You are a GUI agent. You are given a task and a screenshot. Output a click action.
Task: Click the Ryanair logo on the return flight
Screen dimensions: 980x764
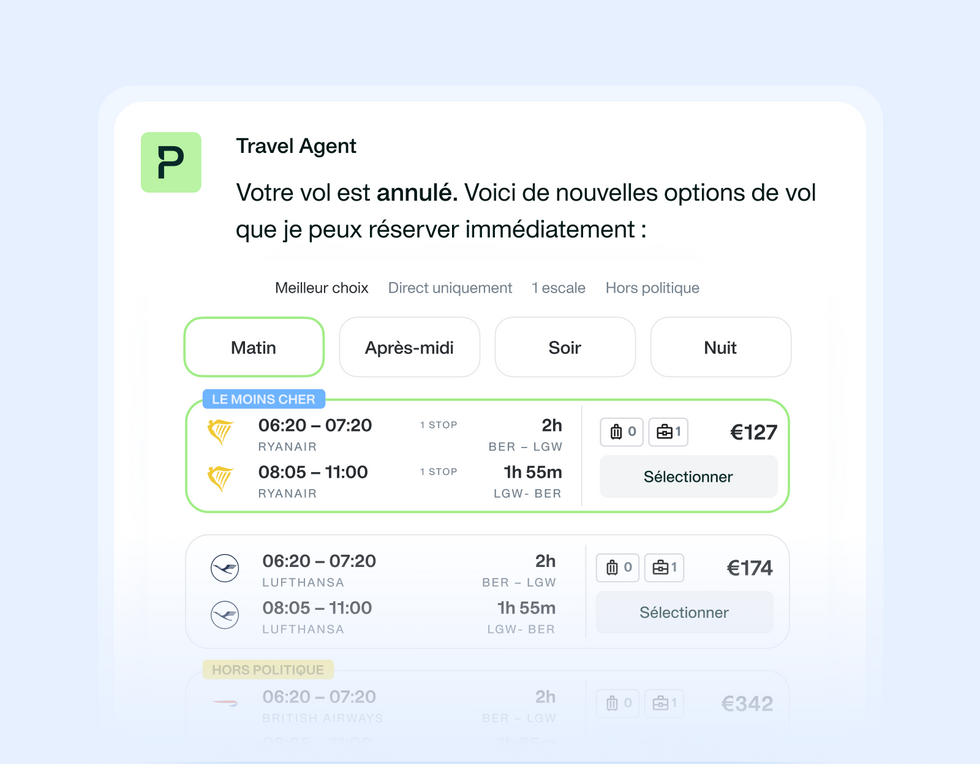pos(222,478)
